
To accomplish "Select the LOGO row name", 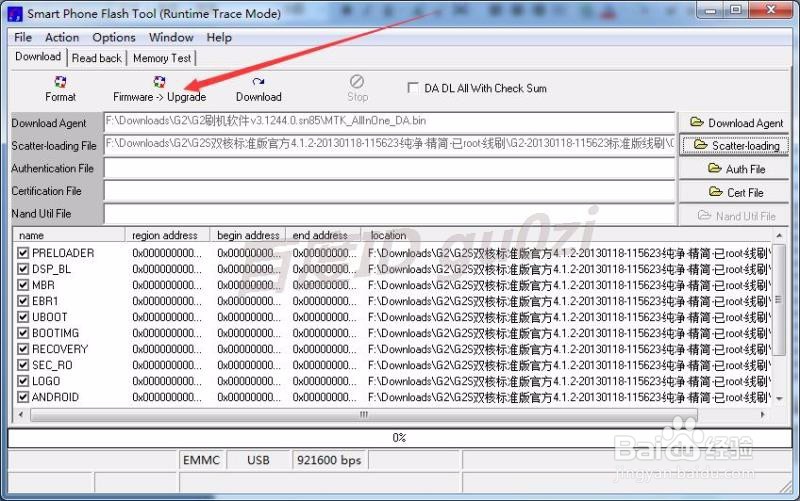I will pos(46,381).
